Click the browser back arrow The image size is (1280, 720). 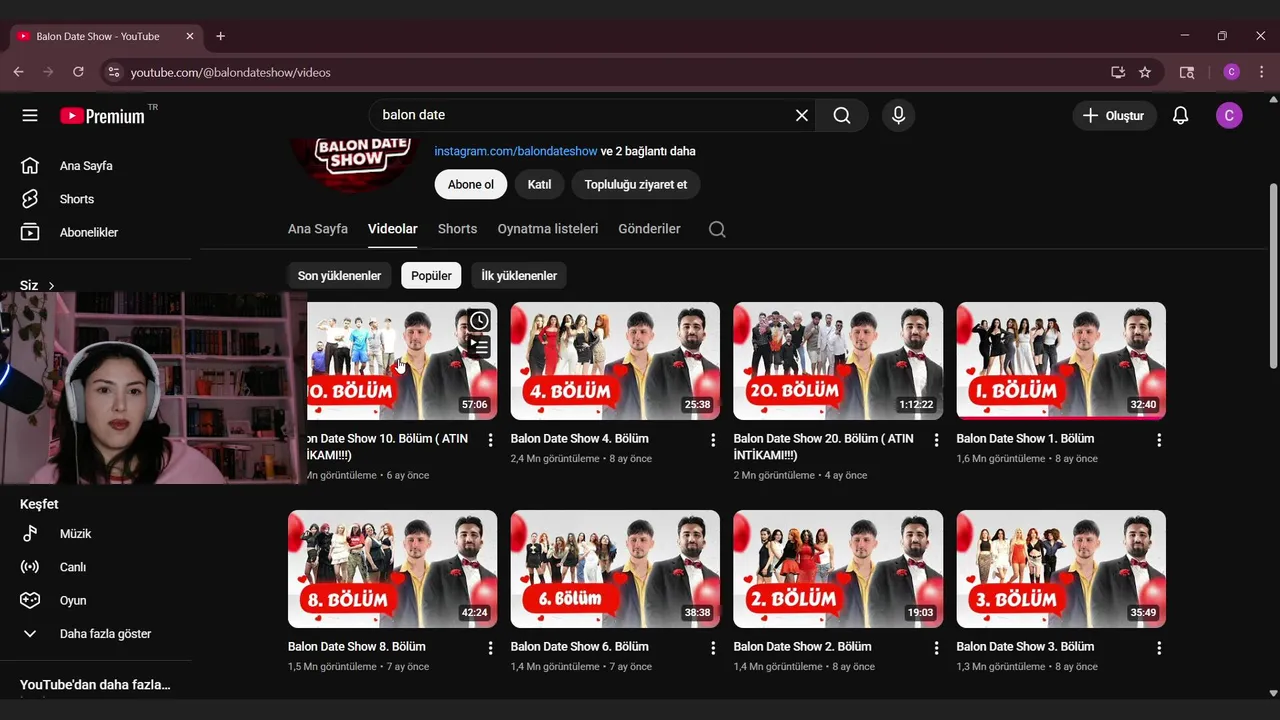tap(18, 72)
